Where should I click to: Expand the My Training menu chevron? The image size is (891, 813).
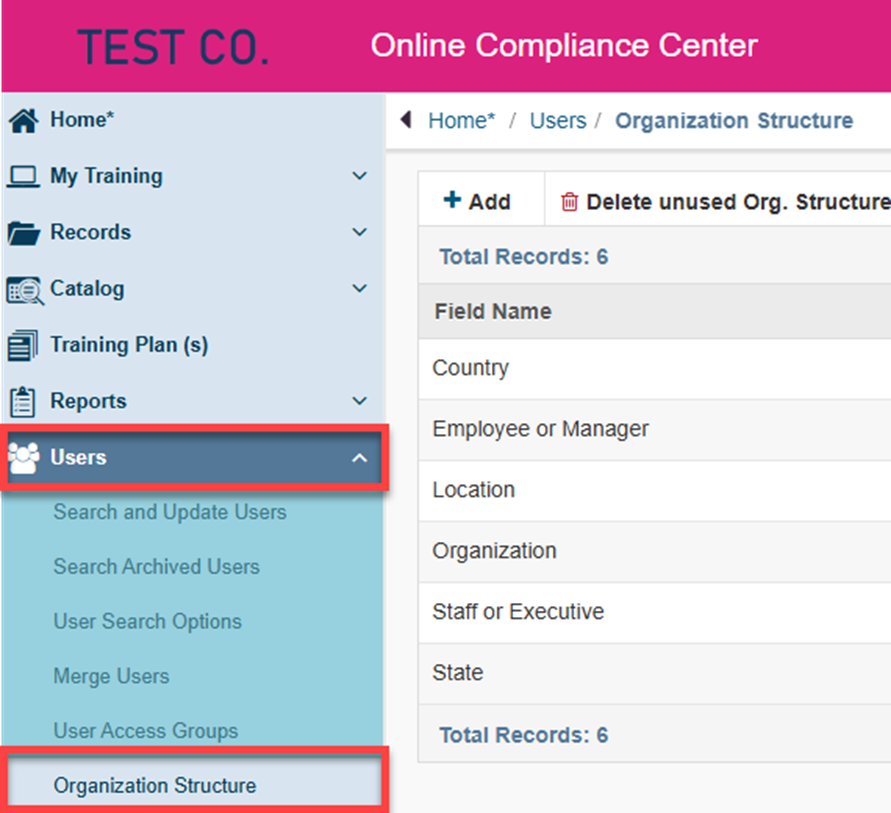pos(359,176)
